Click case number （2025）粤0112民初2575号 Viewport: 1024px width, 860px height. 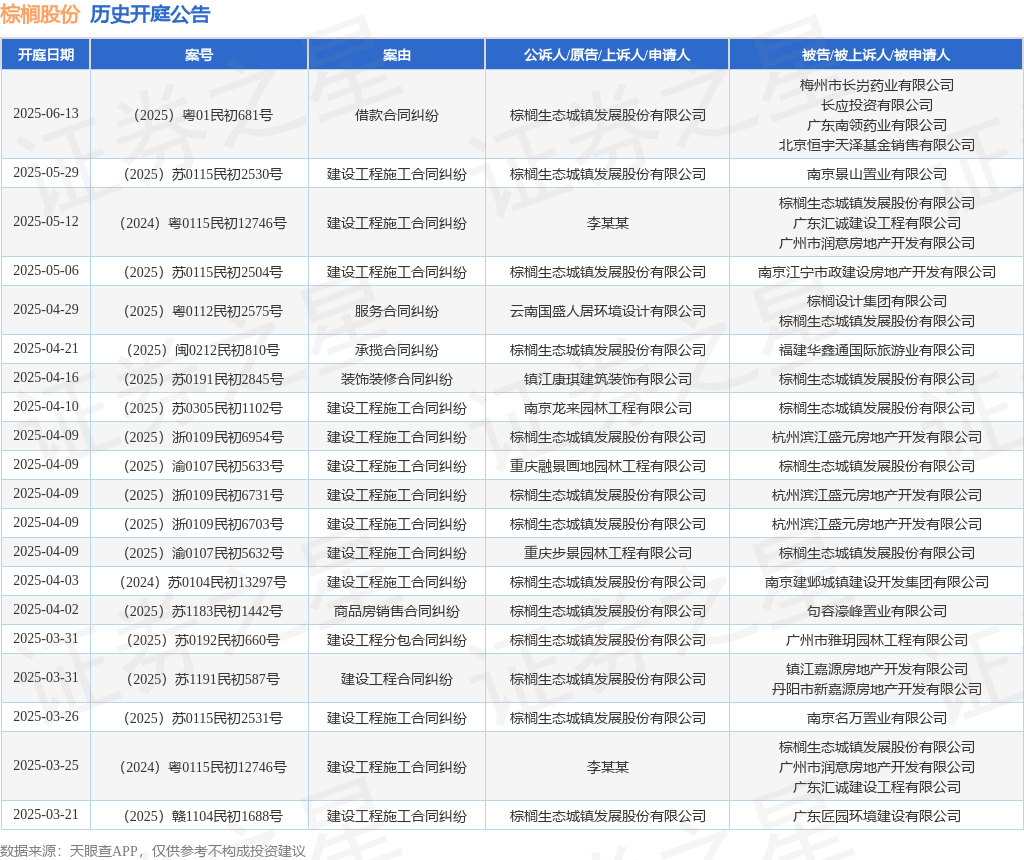point(199,311)
